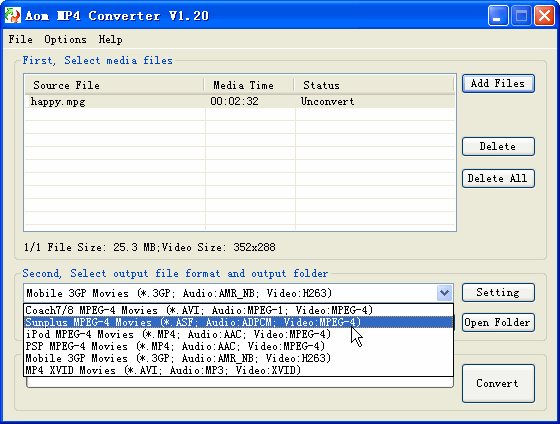This screenshot has height=424, width=560.
Task: Click the file size and video size info text
Action: click(150, 247)
